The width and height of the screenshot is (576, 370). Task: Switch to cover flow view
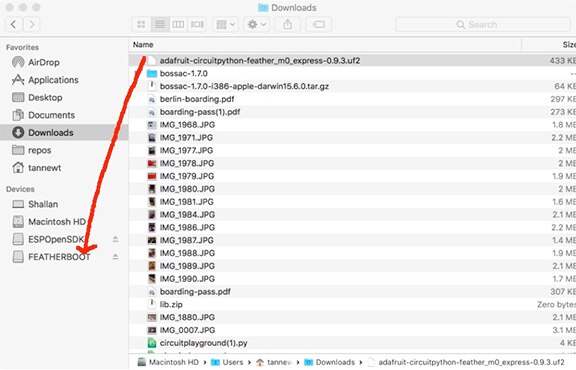(197, 25)
